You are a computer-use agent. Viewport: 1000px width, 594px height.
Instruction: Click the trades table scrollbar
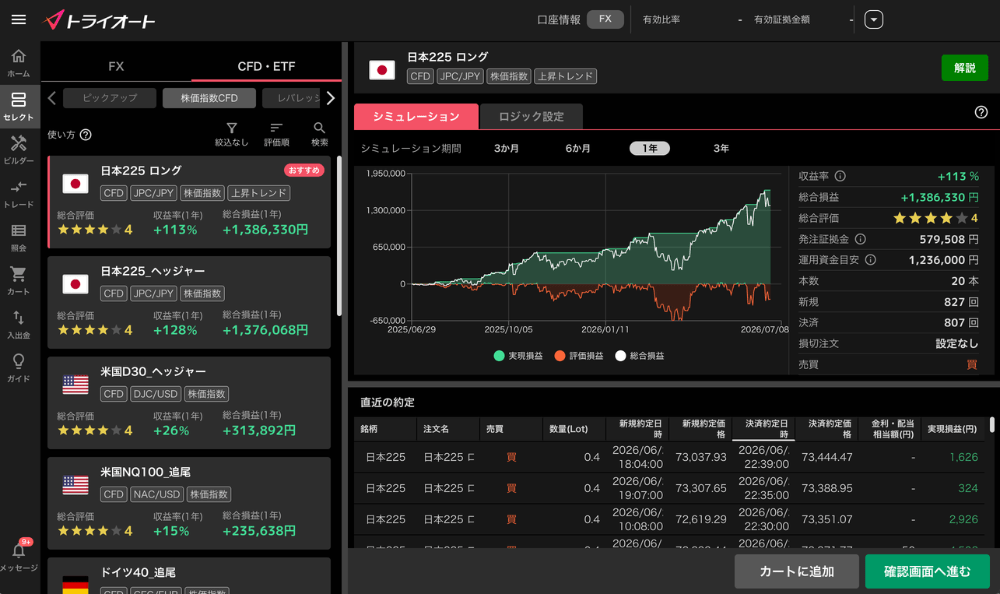coord(992,425)
